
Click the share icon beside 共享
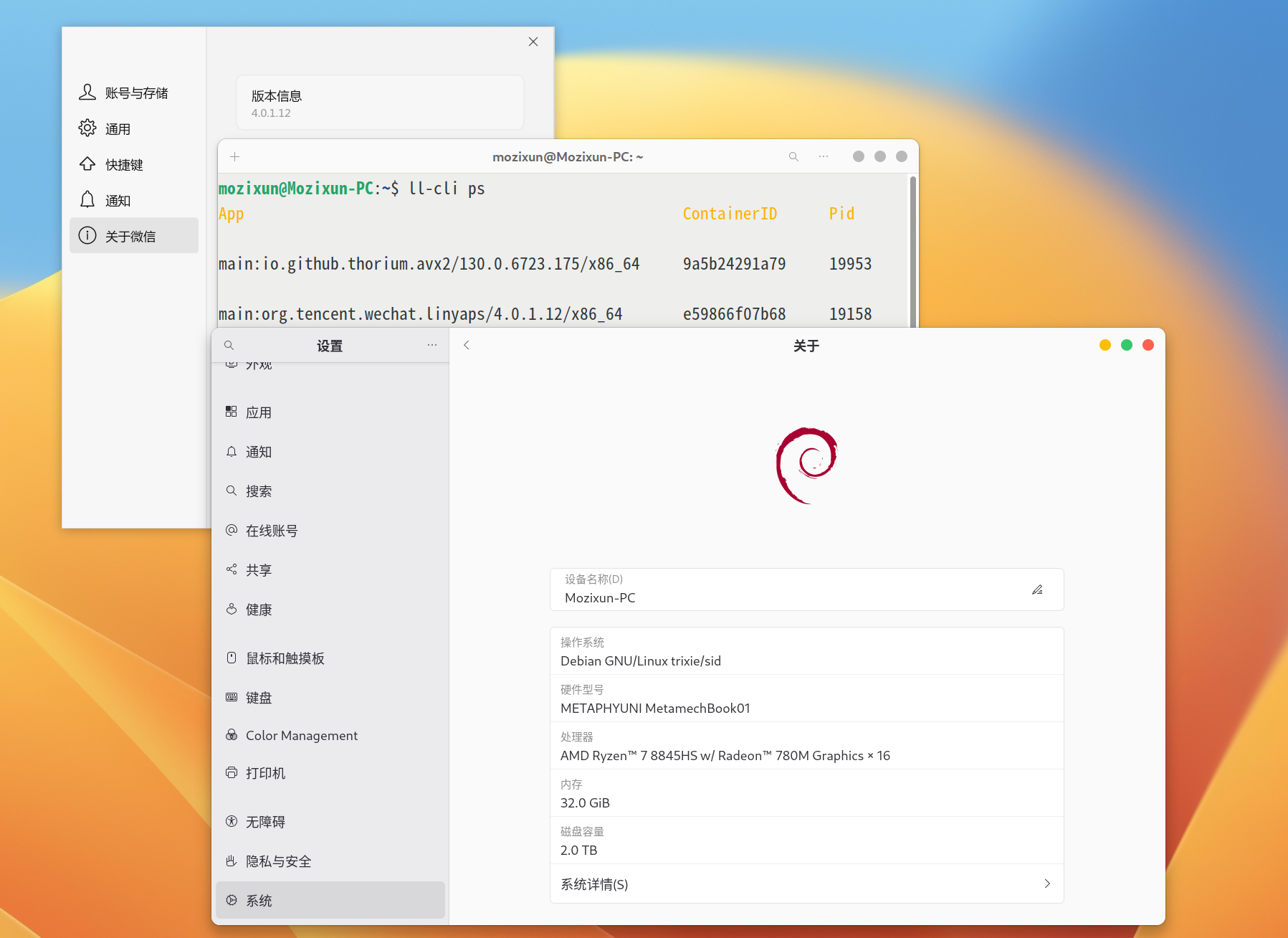point(231,569)
